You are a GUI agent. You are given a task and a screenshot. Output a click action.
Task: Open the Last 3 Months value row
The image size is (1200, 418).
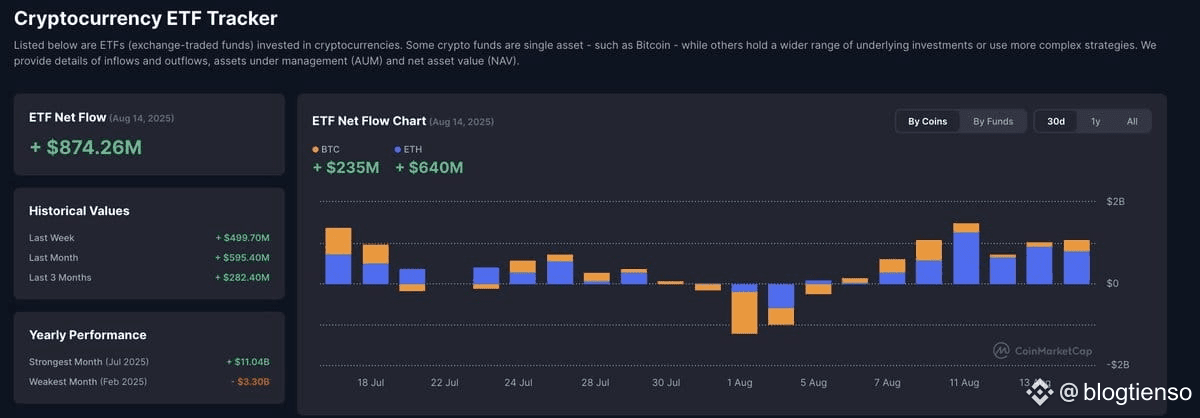pyautogui.click(x=149, y=277)
